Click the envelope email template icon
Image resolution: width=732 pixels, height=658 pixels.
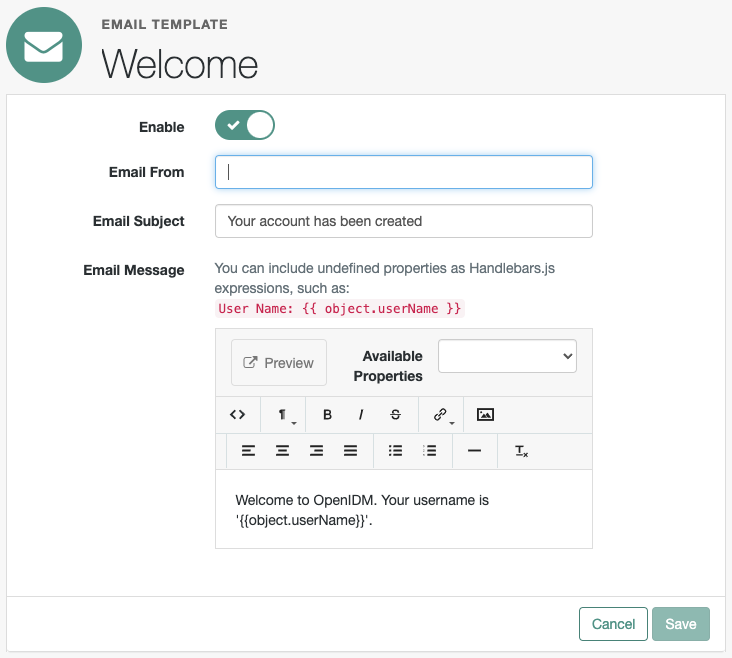(44, 45)
